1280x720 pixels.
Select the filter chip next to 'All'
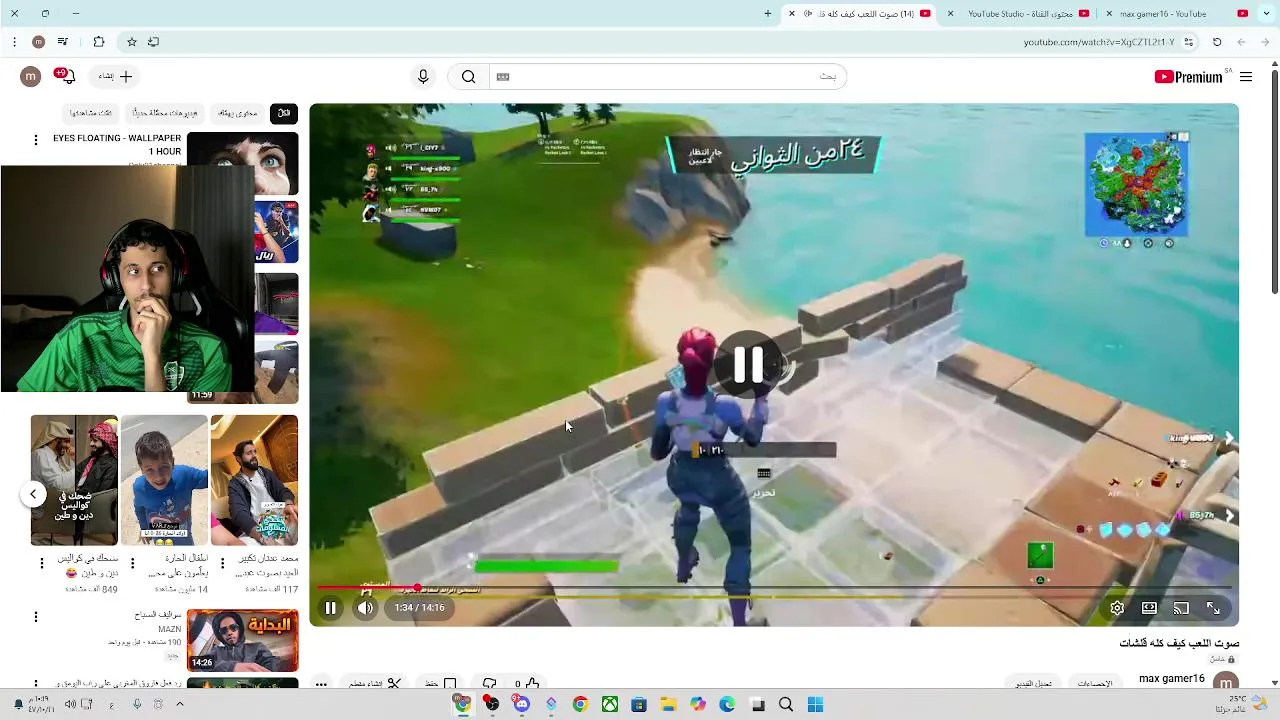point(238,113)
